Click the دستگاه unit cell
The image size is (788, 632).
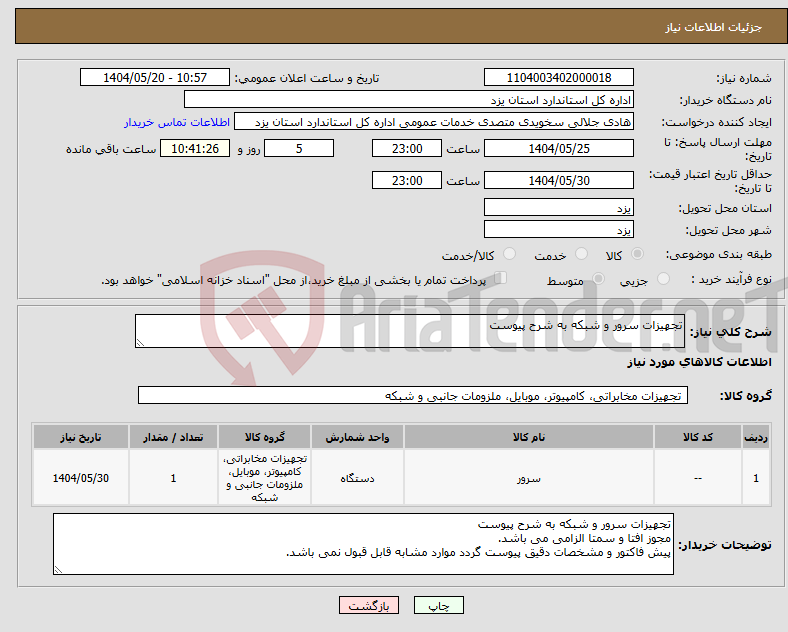click(x=357, y=478)
